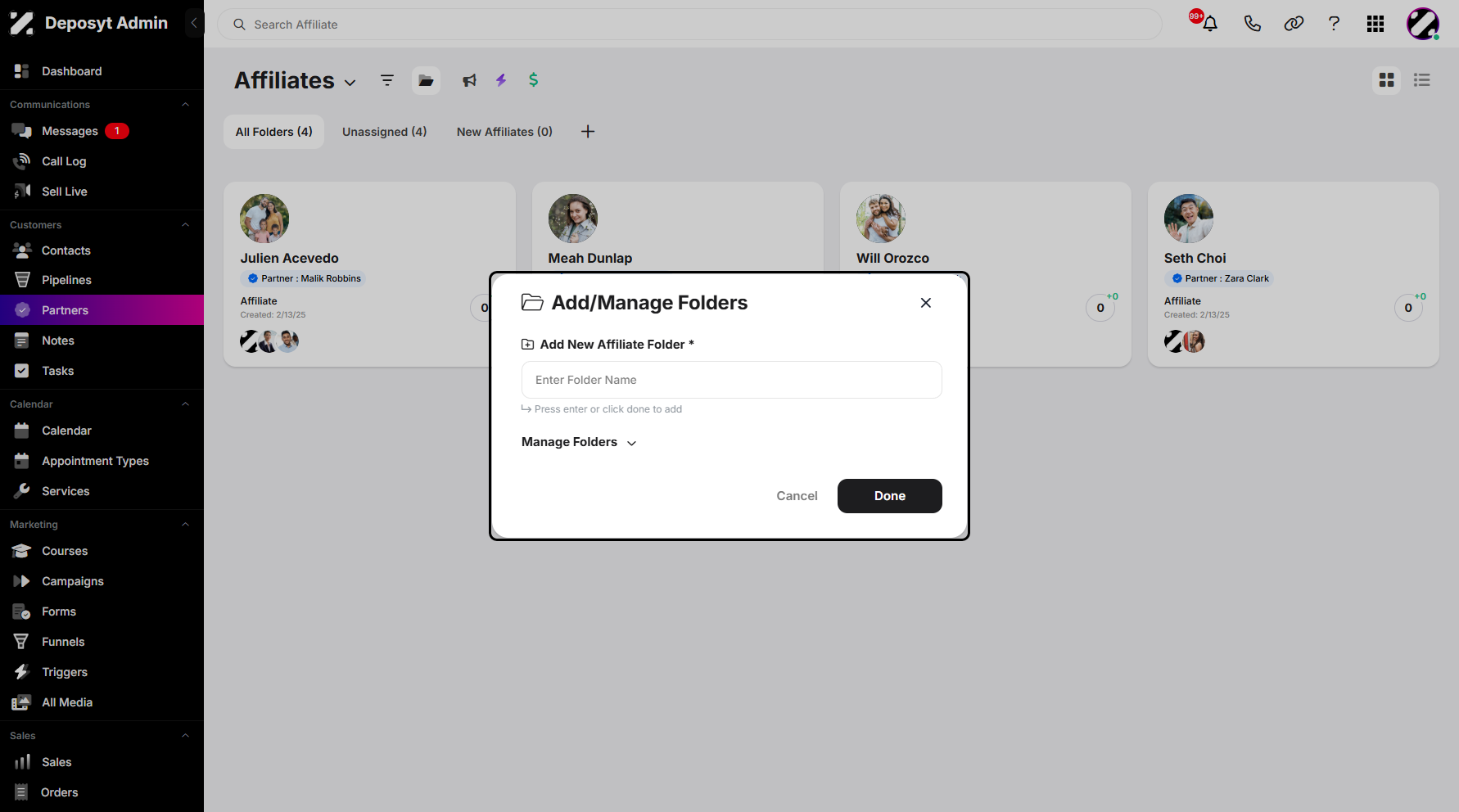
Task: Select the New Affiliates (0) tab
Action: tap(504, 132)
